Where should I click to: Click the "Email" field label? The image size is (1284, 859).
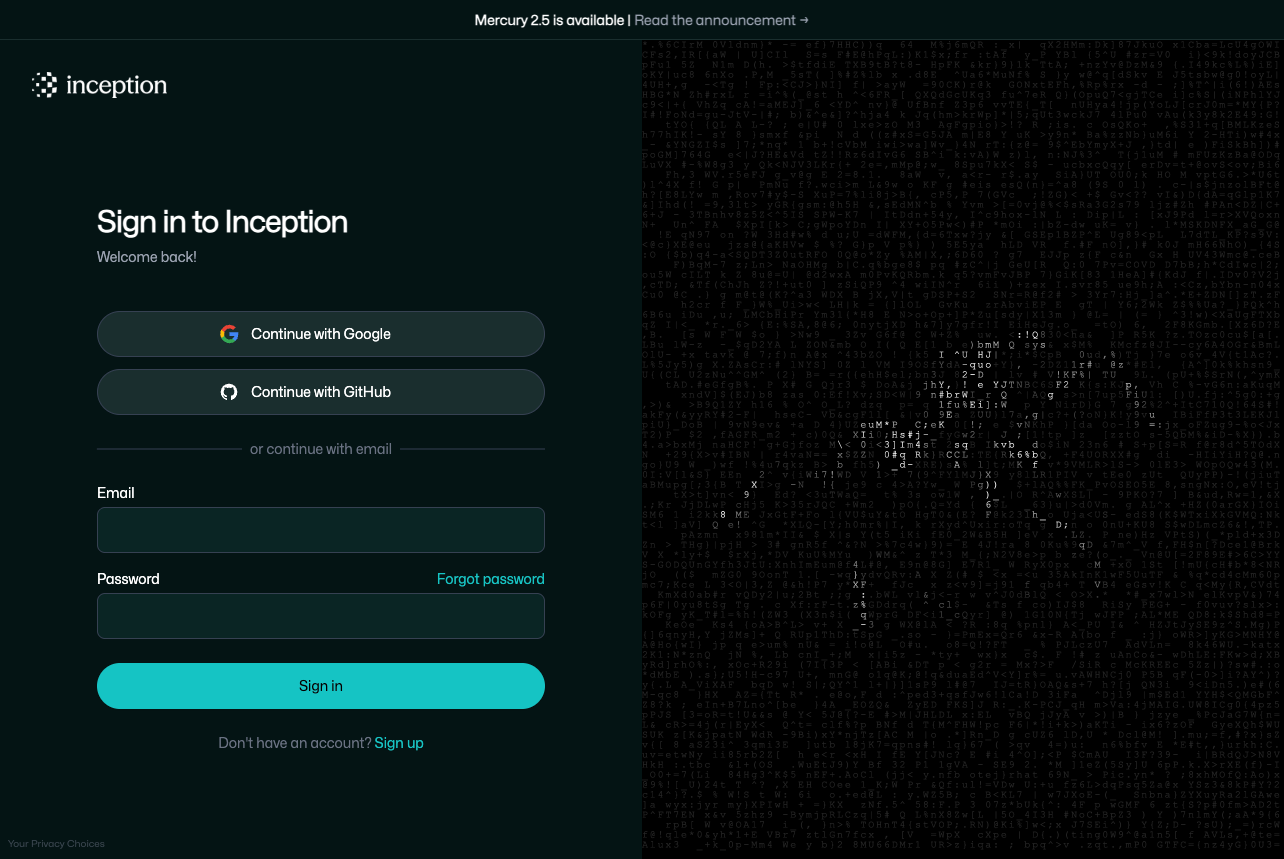(x=116, y=493)
